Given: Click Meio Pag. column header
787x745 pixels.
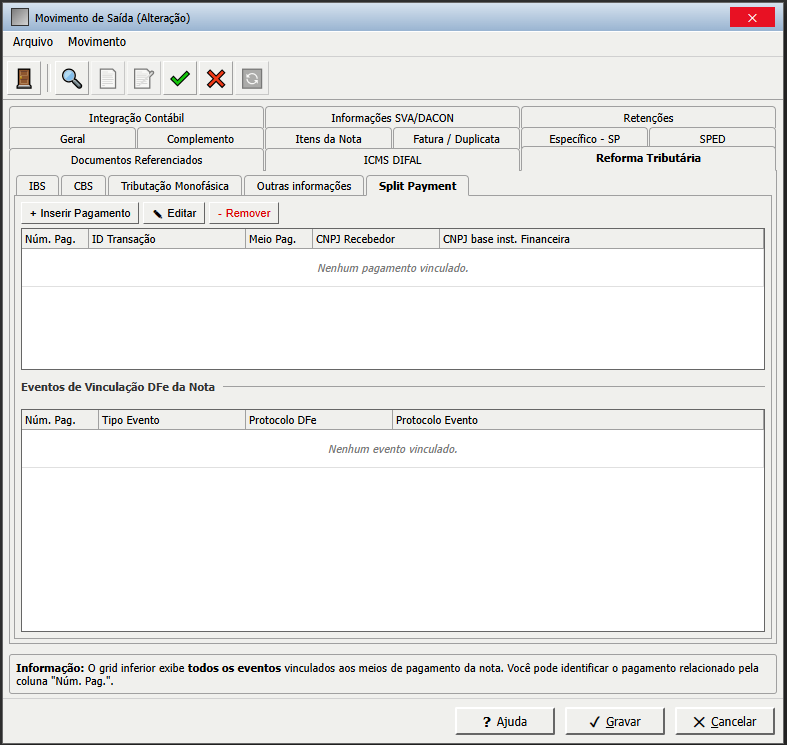Looking at the screenshot, I should click(x=279, y=239).
